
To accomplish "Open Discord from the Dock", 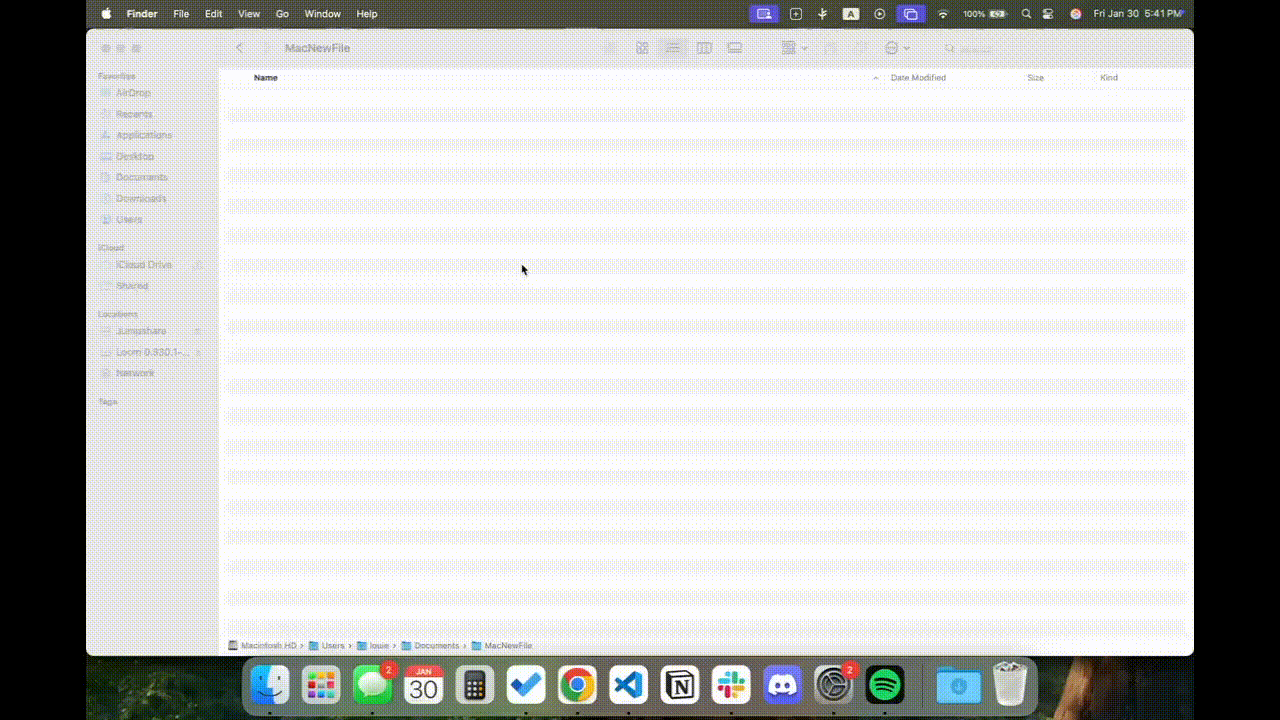I will pos(782,685).
